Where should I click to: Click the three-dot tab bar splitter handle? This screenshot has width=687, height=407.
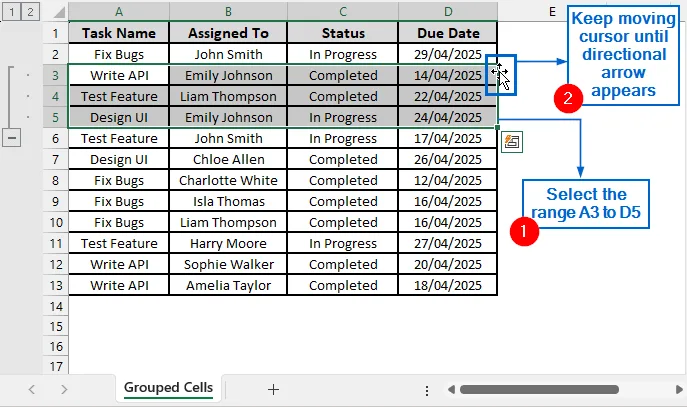[427, 391]
